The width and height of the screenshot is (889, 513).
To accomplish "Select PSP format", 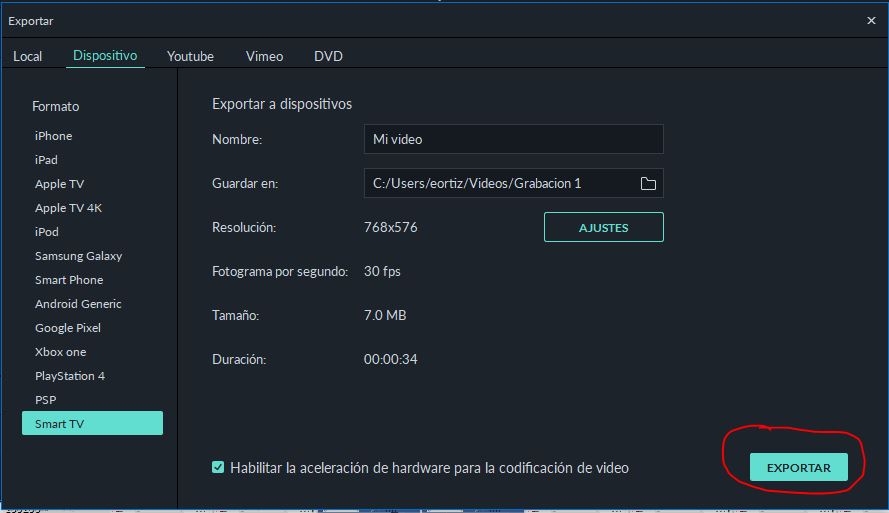I will 45,400.
